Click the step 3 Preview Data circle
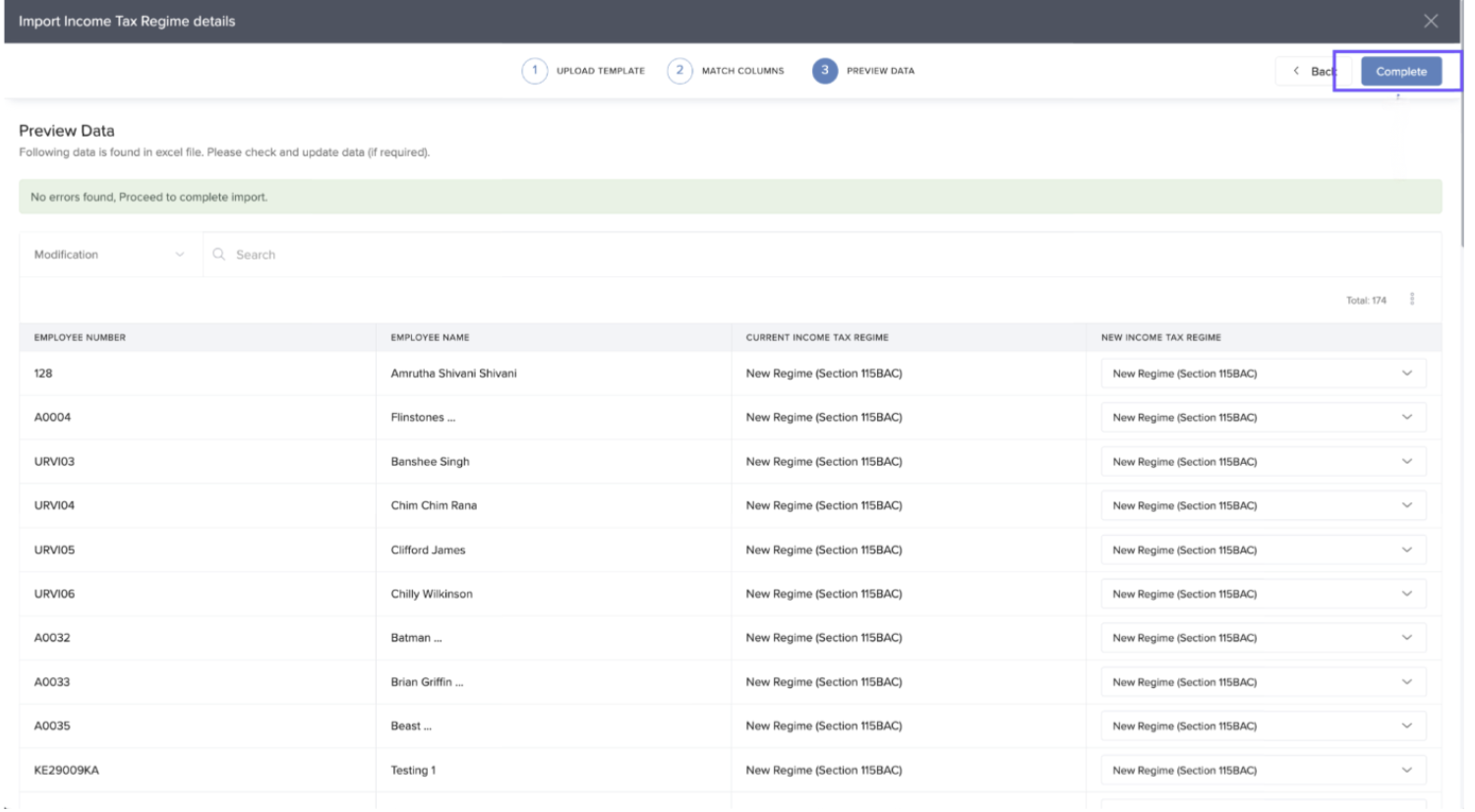Viewport: 1475px width, 812px height. tap(824, 71)
